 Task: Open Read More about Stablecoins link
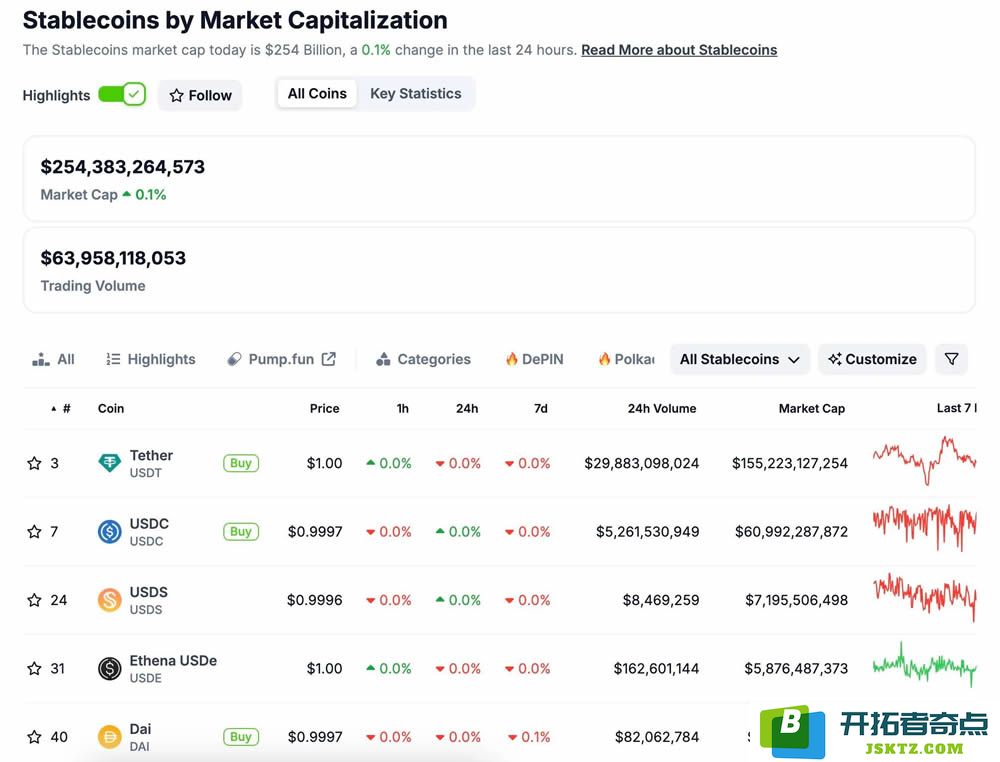click(x=679, y=50)
